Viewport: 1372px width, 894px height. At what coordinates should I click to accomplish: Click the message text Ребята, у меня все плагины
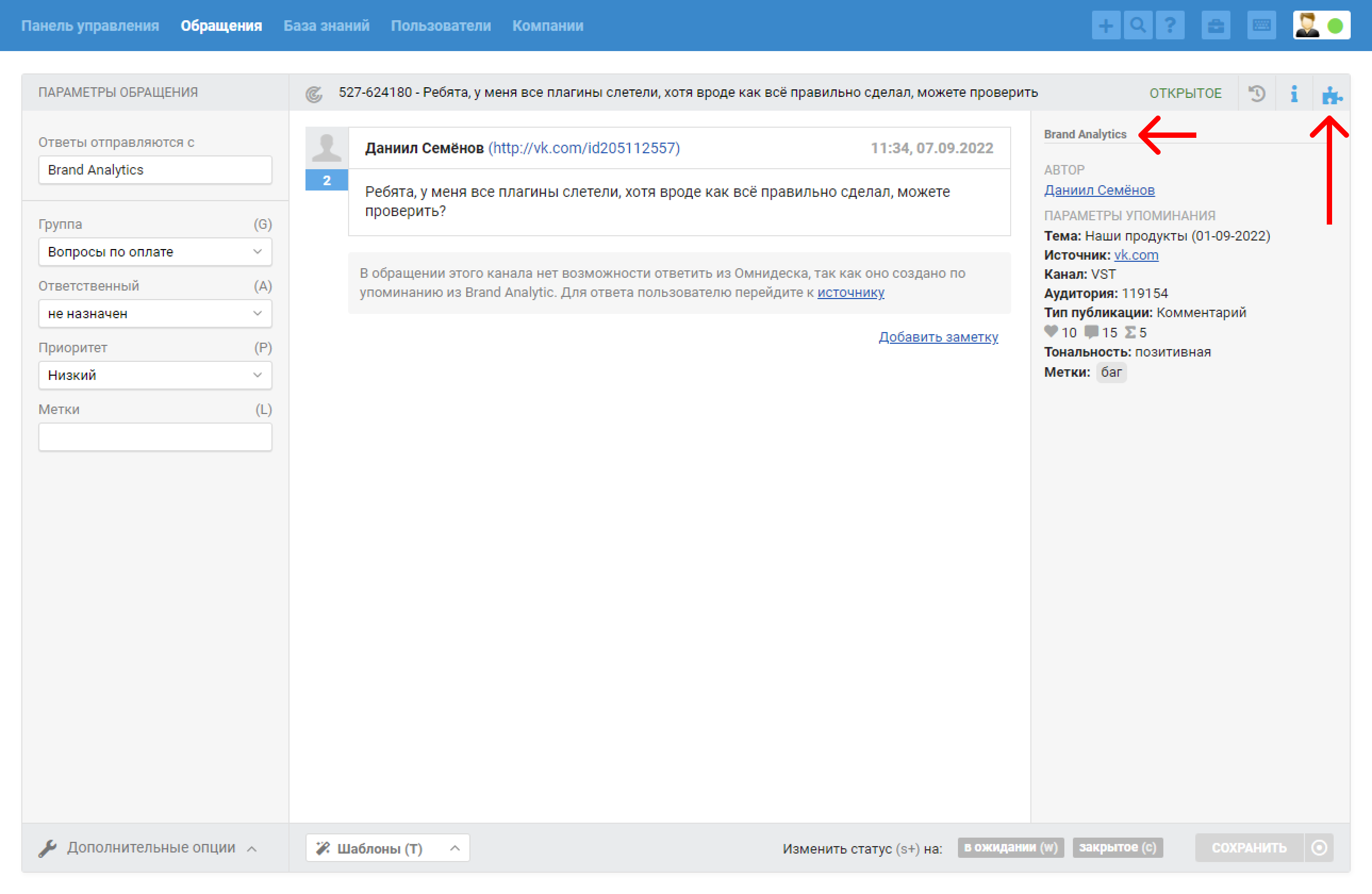tap(657, 201)
